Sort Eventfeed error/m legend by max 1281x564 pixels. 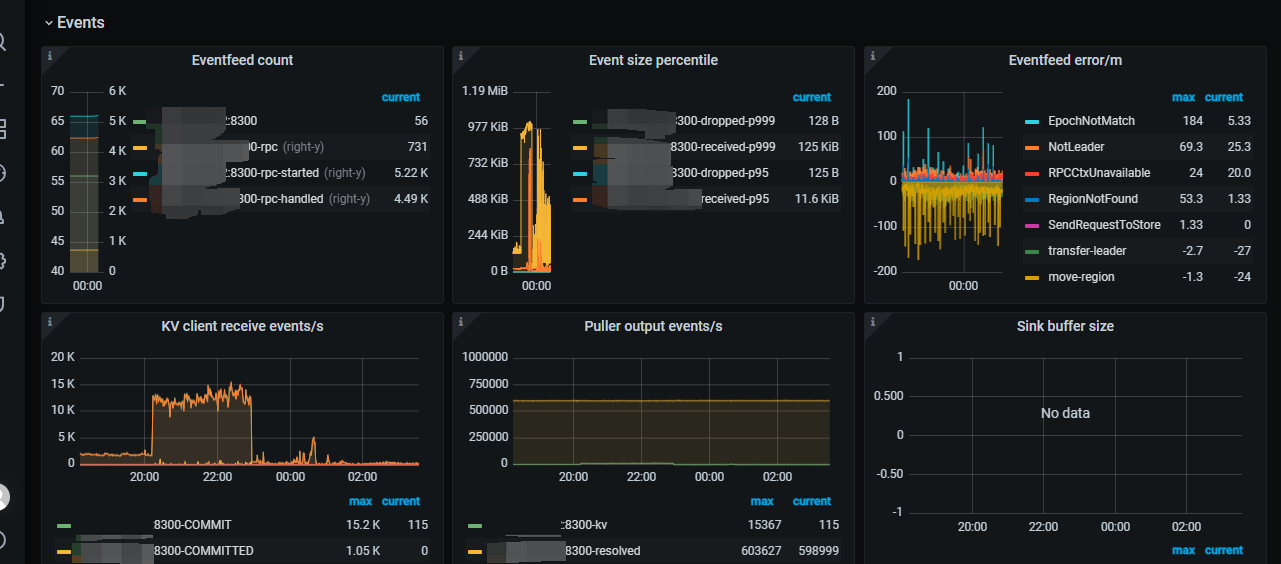point(1183,97)
